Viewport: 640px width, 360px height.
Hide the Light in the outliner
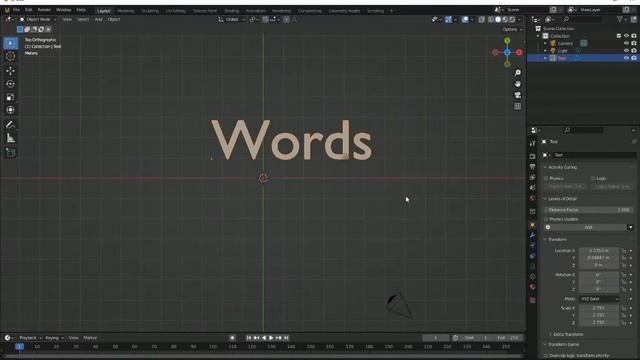click(x=626, y=51)
